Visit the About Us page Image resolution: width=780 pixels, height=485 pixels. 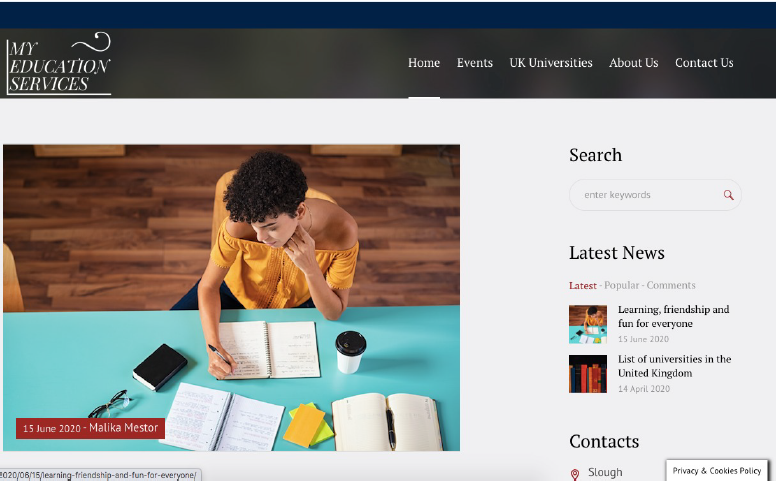click(x=633, y=63)
